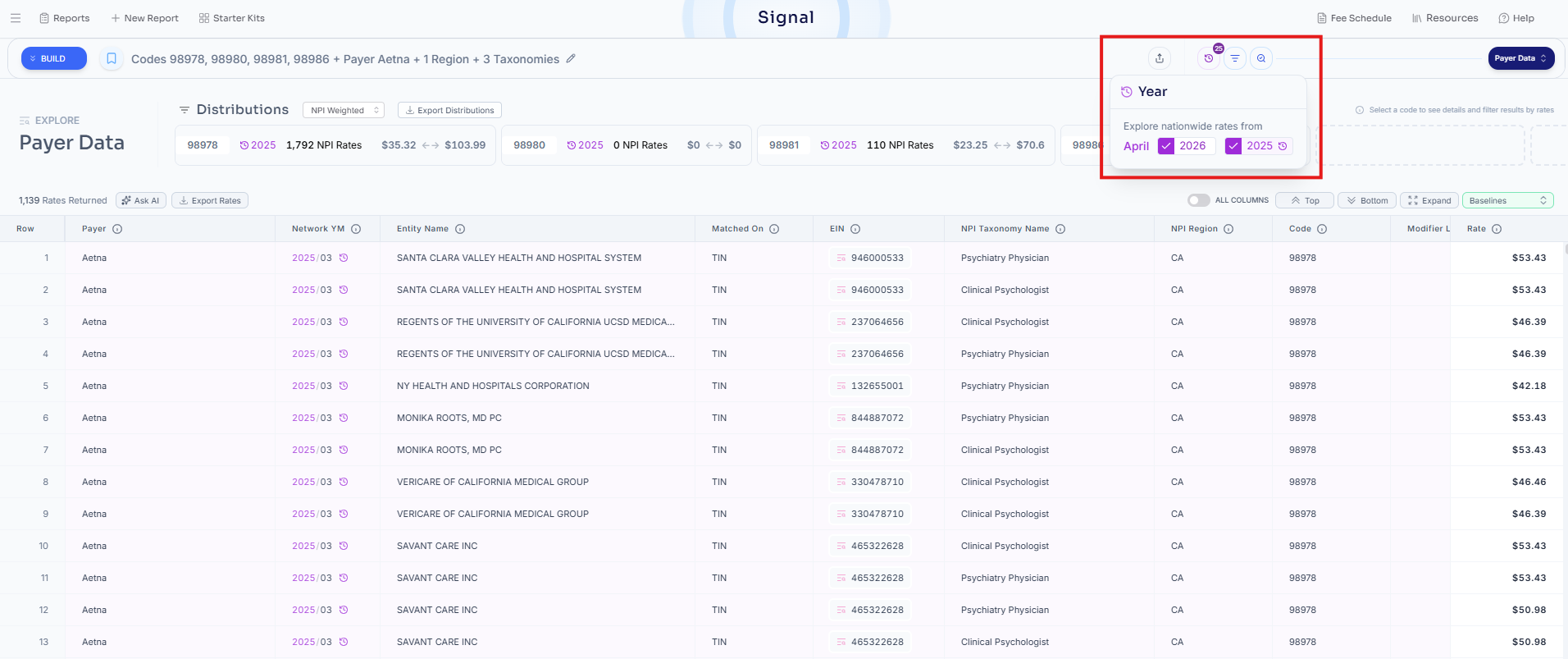Open the Help menu
1568x659 pixels.
pyautogui.click(x=1516, y=18)
